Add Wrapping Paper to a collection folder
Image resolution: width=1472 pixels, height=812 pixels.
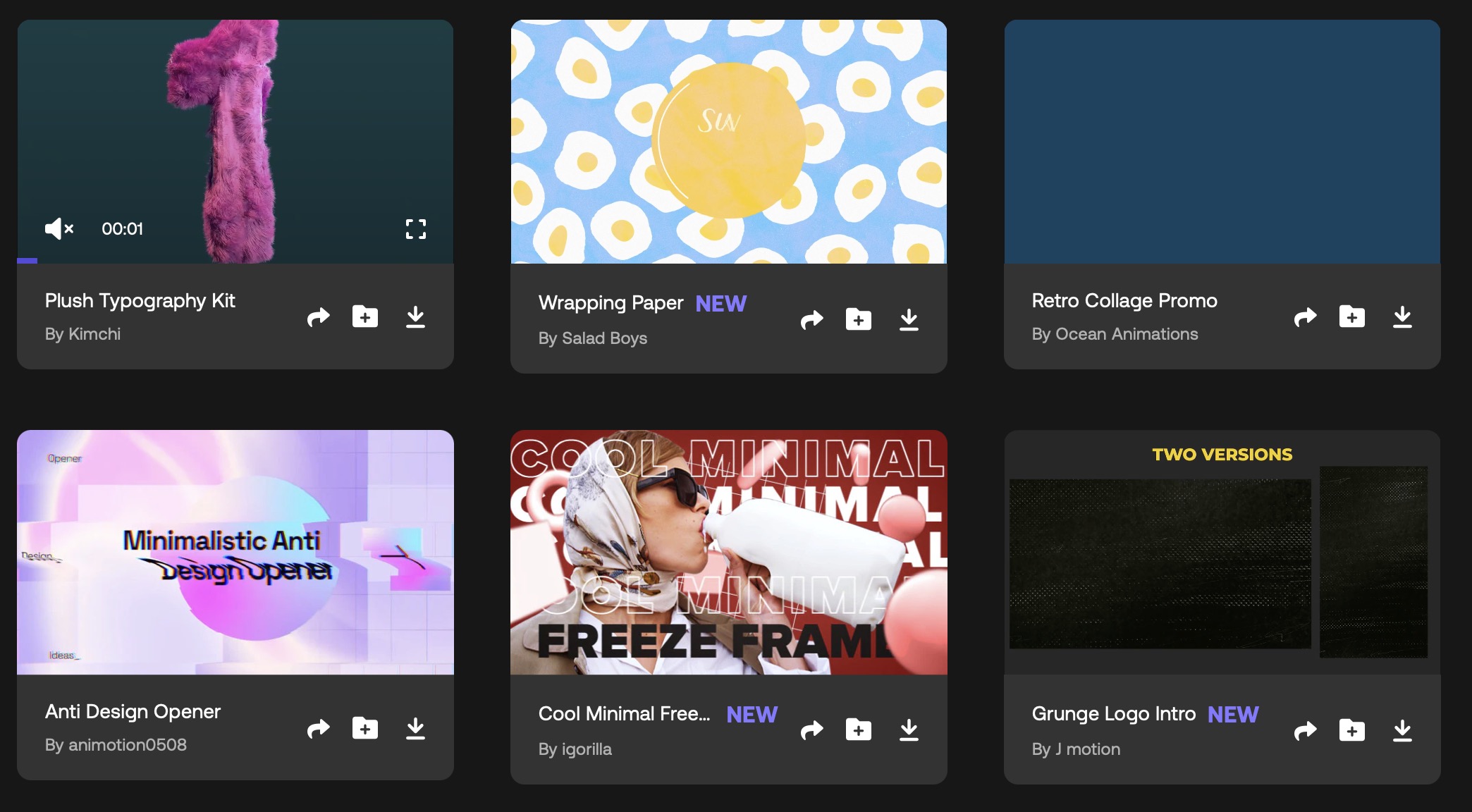click(x=859, y=320)
